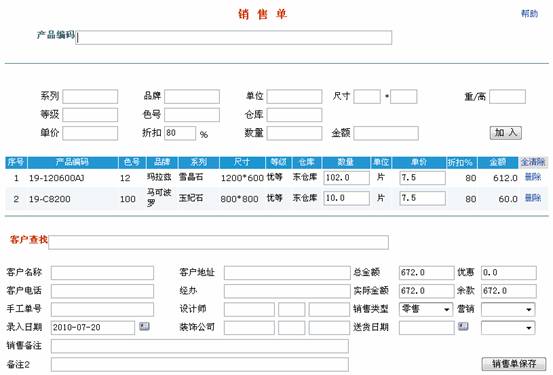
Task: Click the first 装饰公司 input box
Action: 249,328
